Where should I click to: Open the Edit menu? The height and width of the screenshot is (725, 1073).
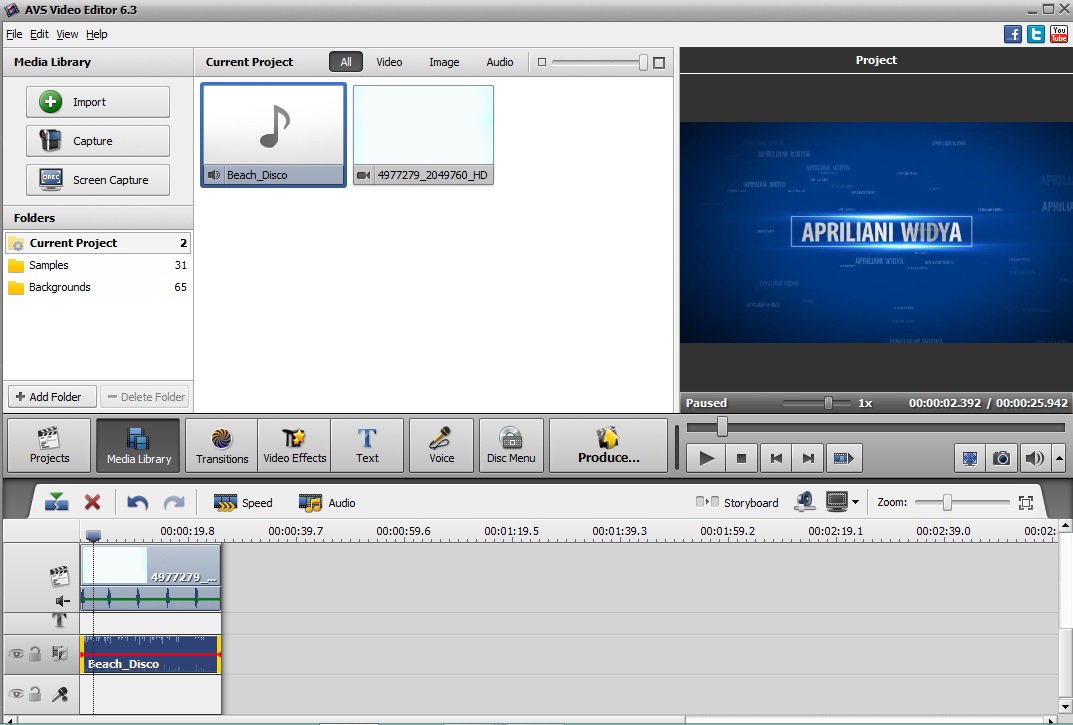[x=39, y=33]
